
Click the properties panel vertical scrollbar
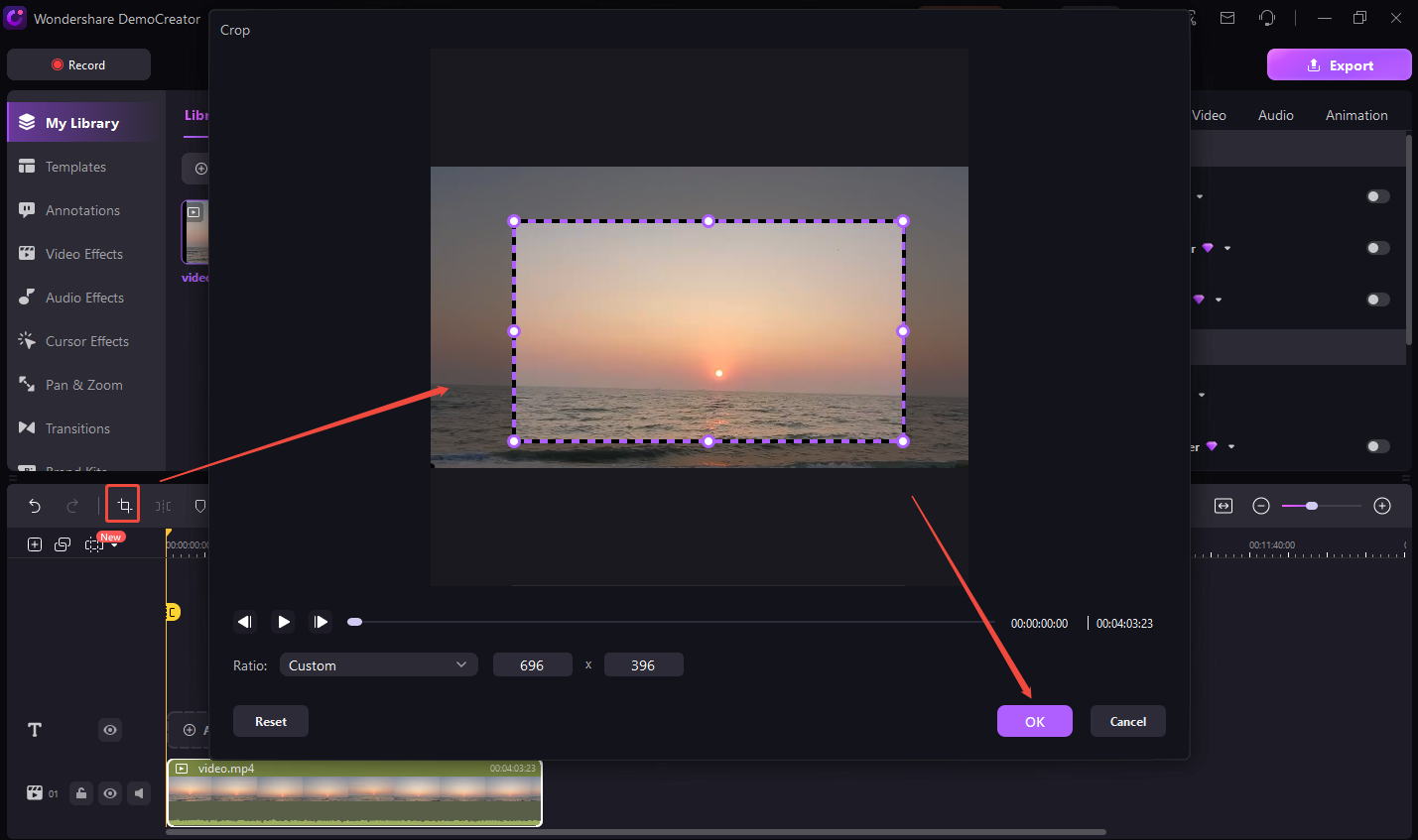pos(1409,239)
